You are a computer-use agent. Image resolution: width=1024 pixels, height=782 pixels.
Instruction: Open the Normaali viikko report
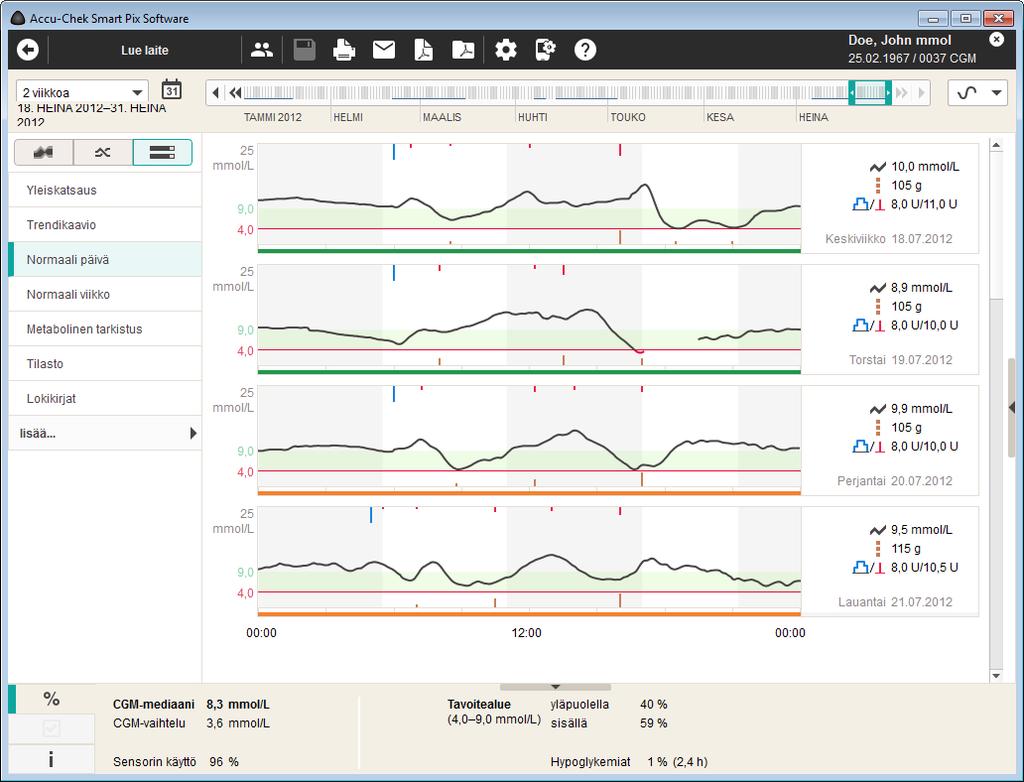click(104, 294)
